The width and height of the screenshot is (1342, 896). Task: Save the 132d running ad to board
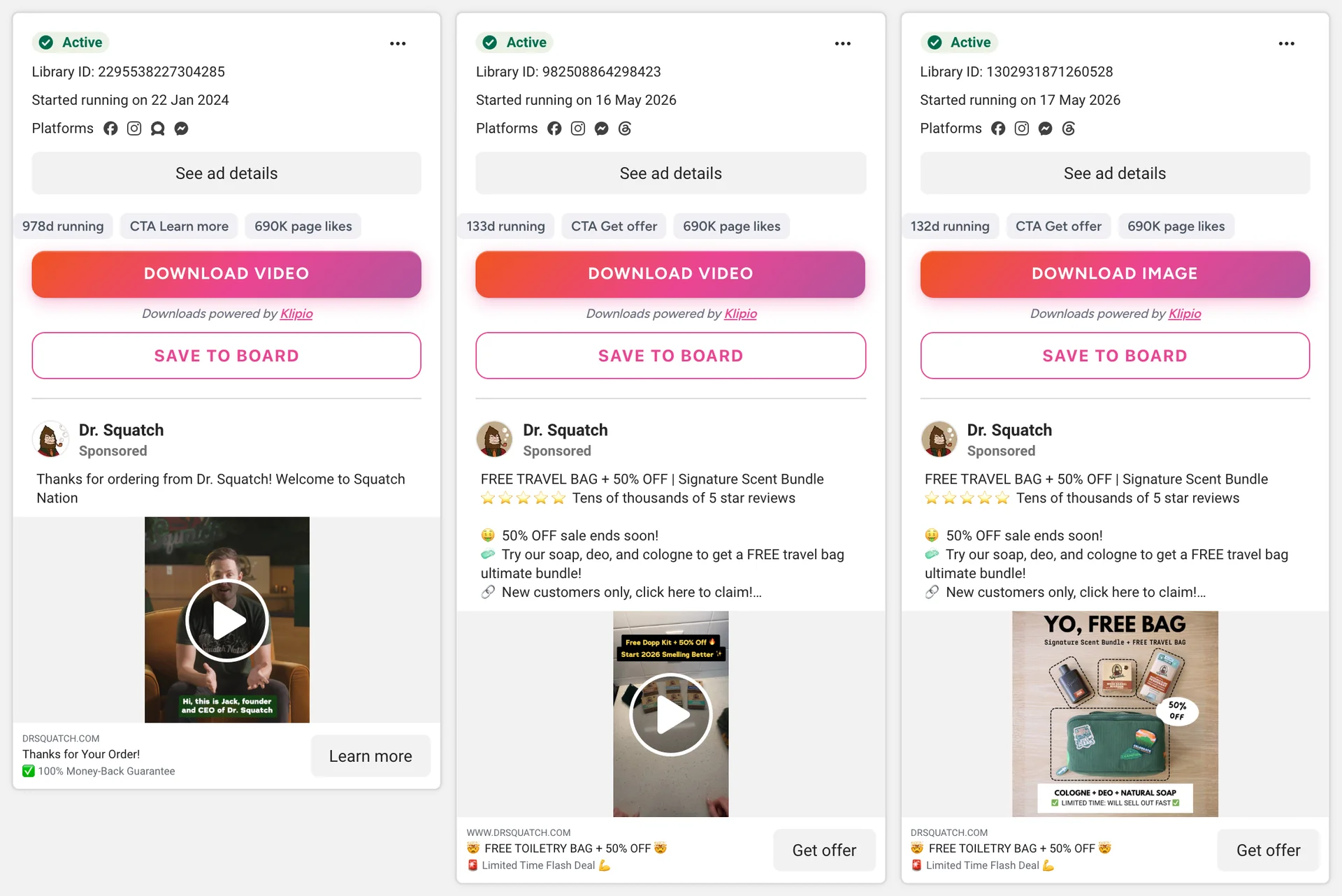coord(1115,356)
